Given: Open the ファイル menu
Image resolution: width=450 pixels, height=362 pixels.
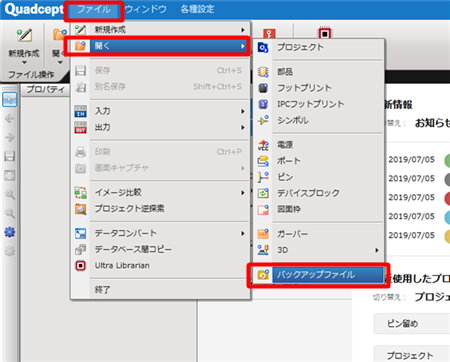Looking at the screenshot, I should [94, 9].
